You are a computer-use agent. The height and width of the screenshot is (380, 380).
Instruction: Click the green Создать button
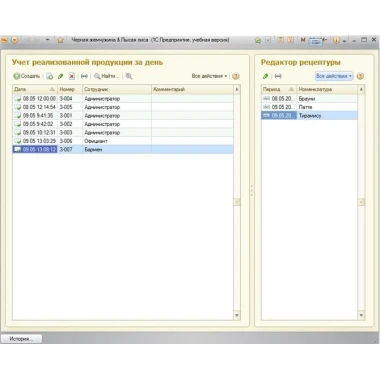pos(27,76)
